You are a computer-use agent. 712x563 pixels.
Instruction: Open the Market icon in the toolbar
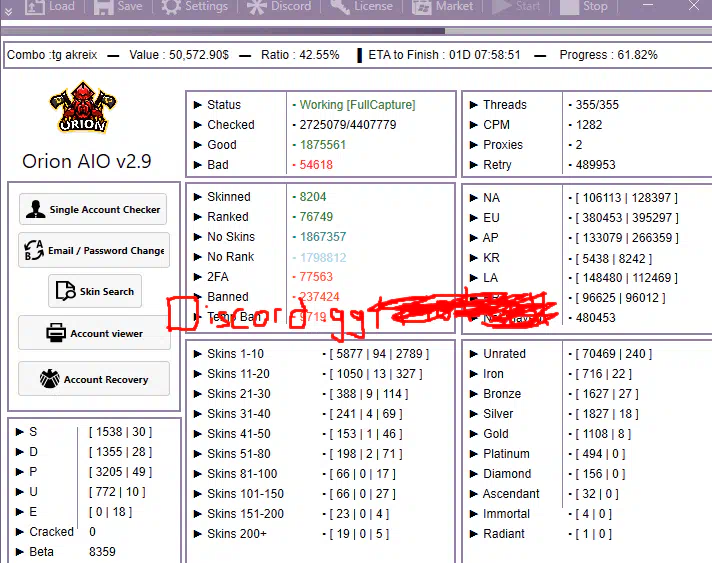point(421,7)
